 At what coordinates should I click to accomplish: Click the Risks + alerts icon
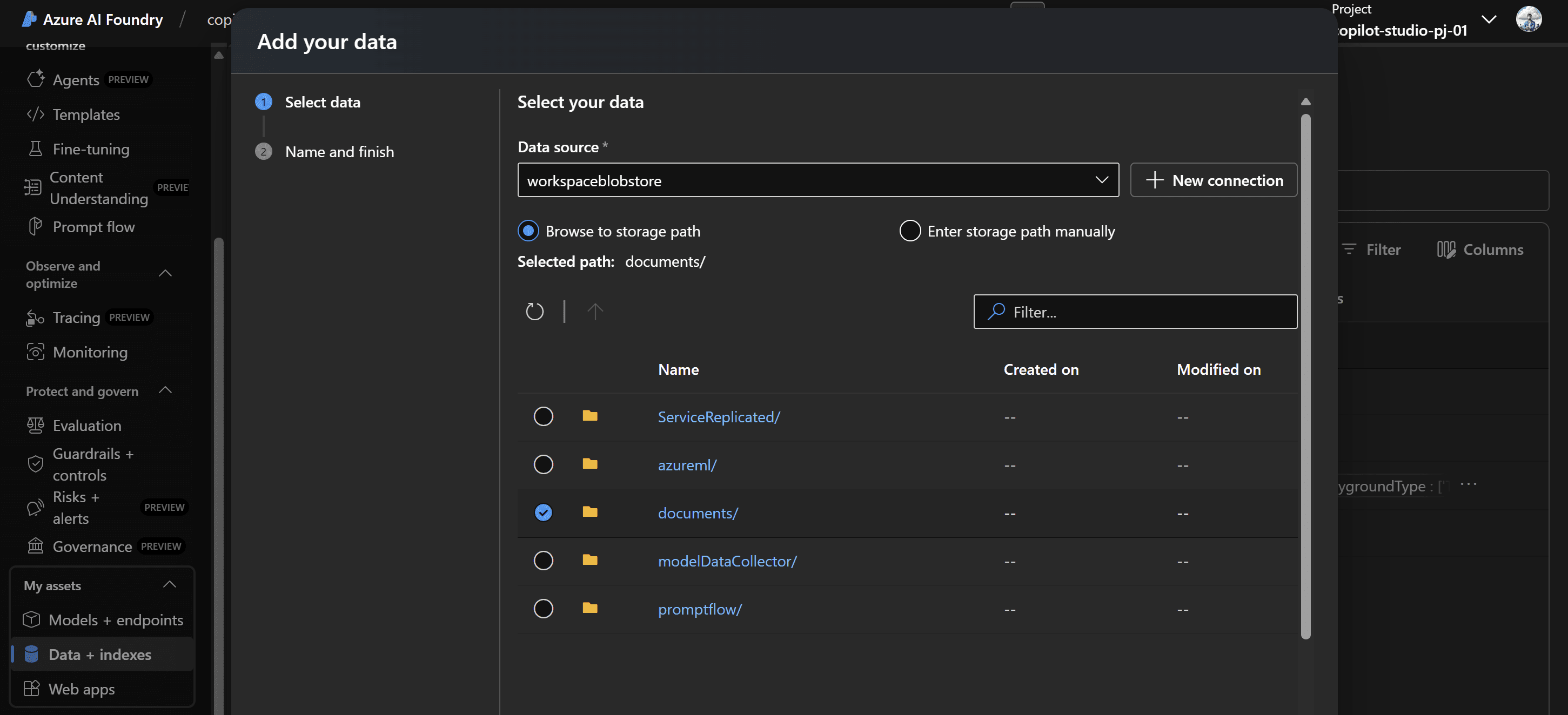click(35, 507)
